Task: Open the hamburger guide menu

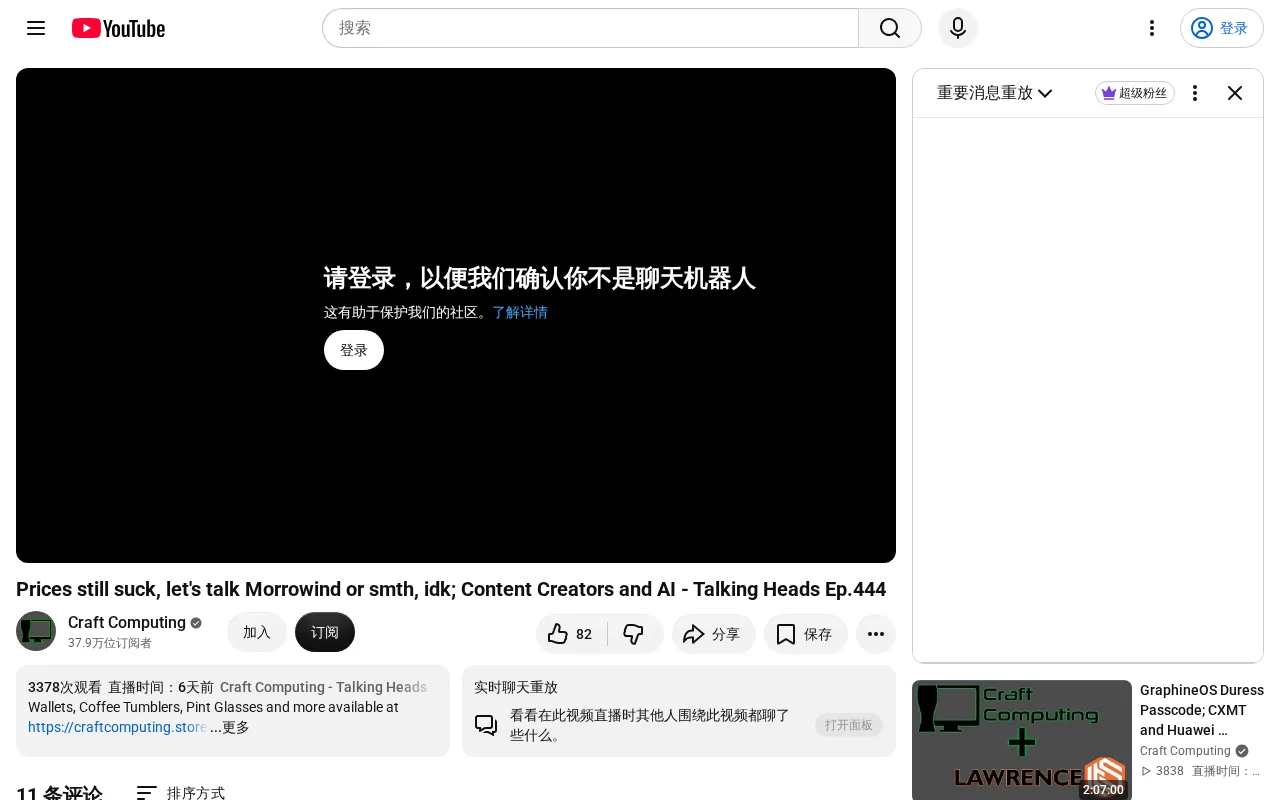Action: point(36,28)
